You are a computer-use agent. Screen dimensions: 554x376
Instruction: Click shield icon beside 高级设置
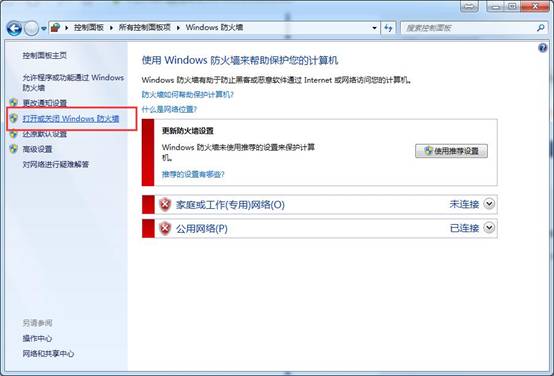pyautogui.click(x=13, y=149)
